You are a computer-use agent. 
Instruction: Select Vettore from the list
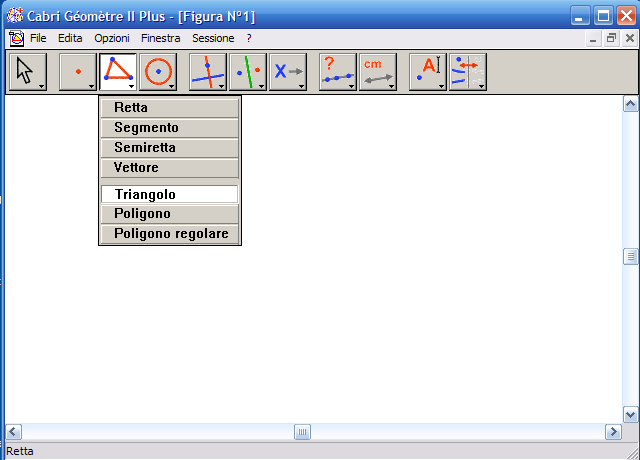[x=170, y=168]
